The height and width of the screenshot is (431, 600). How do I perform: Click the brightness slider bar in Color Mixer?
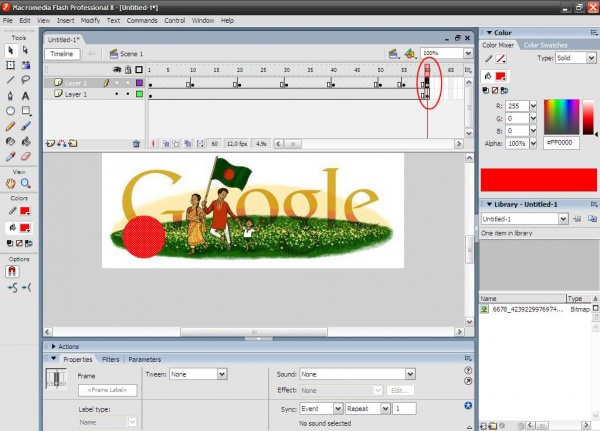[x=588, y=117]
